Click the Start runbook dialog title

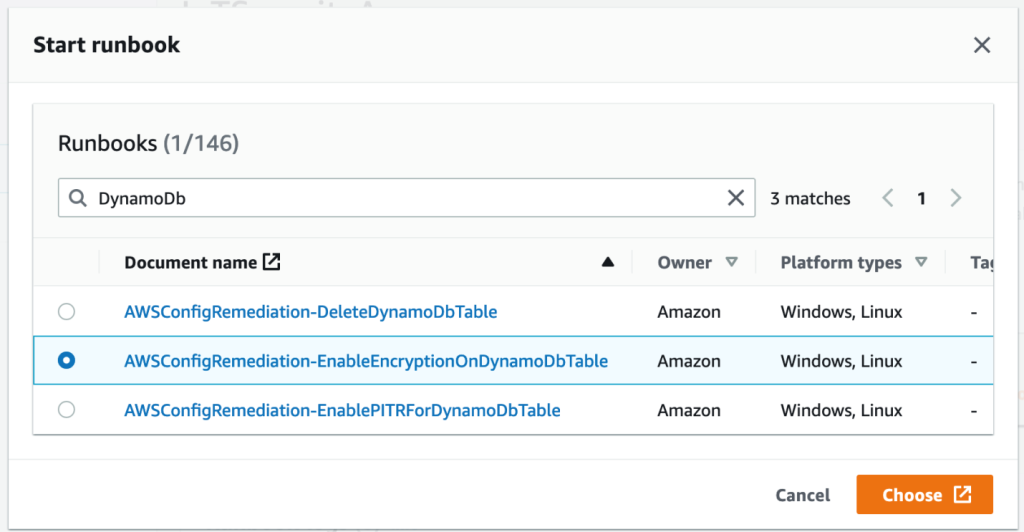106,45
